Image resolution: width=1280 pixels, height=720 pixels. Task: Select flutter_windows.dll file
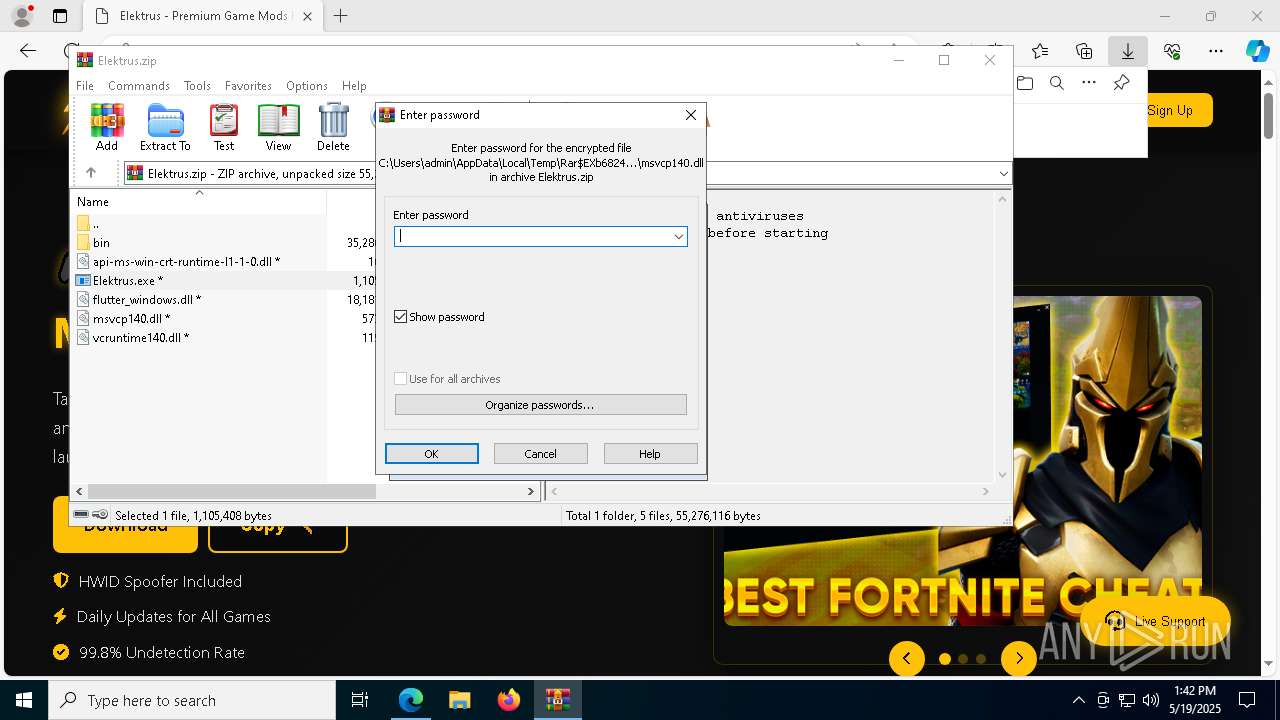[146, 300]
